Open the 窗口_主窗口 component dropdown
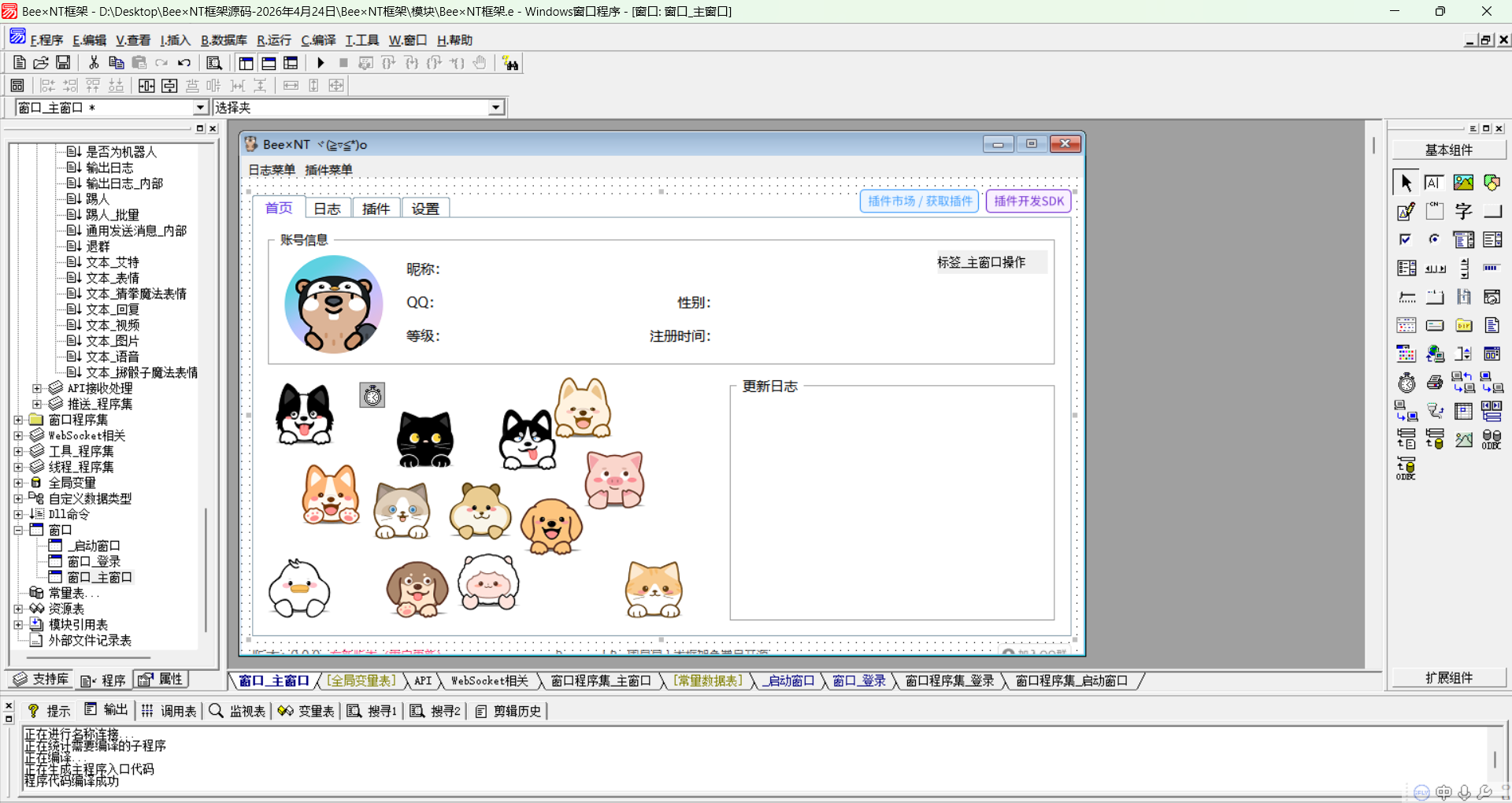Screen dimensions: 1512x803 [x=200, y=108]
